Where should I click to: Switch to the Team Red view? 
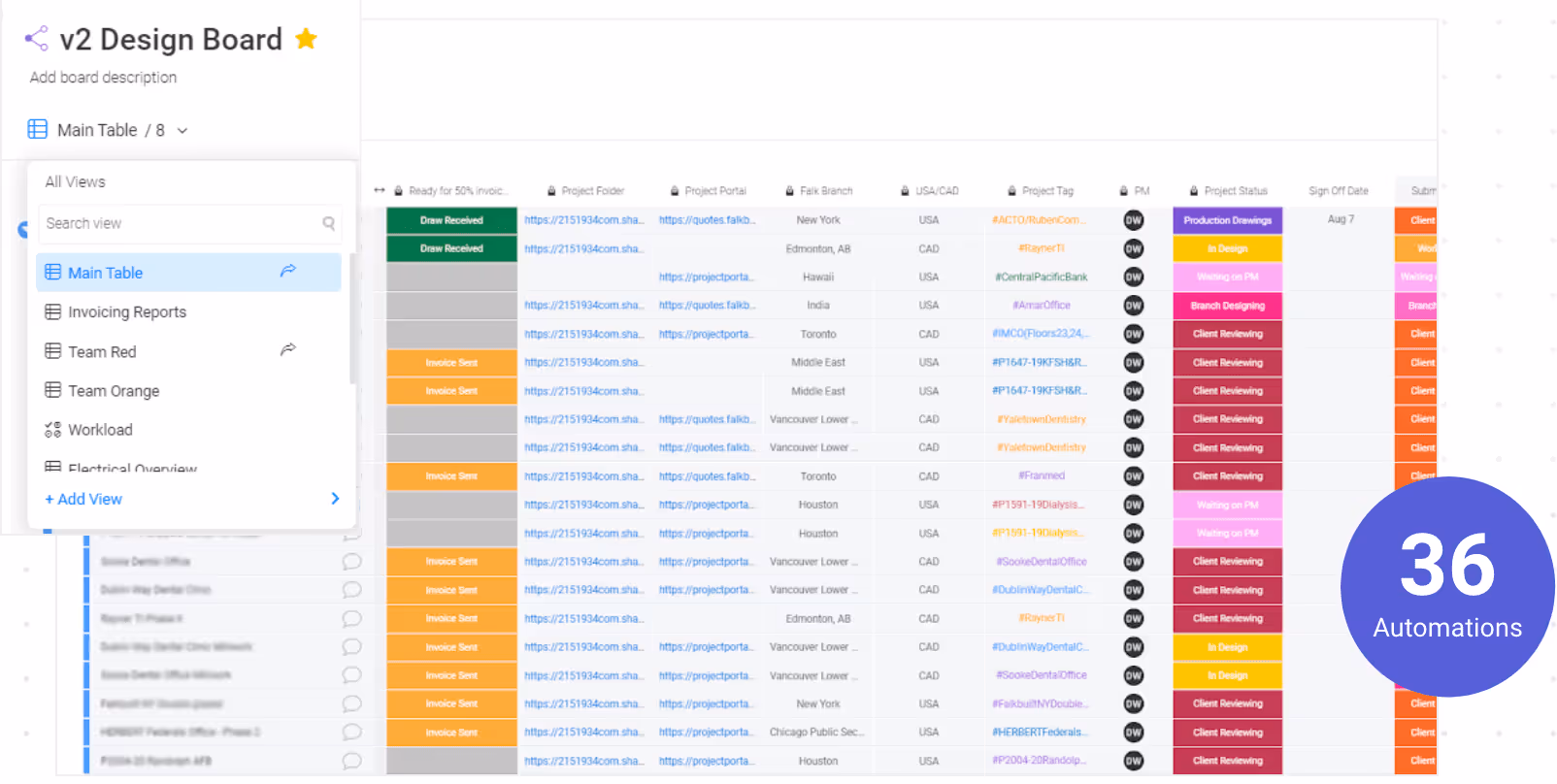[102, 352]
